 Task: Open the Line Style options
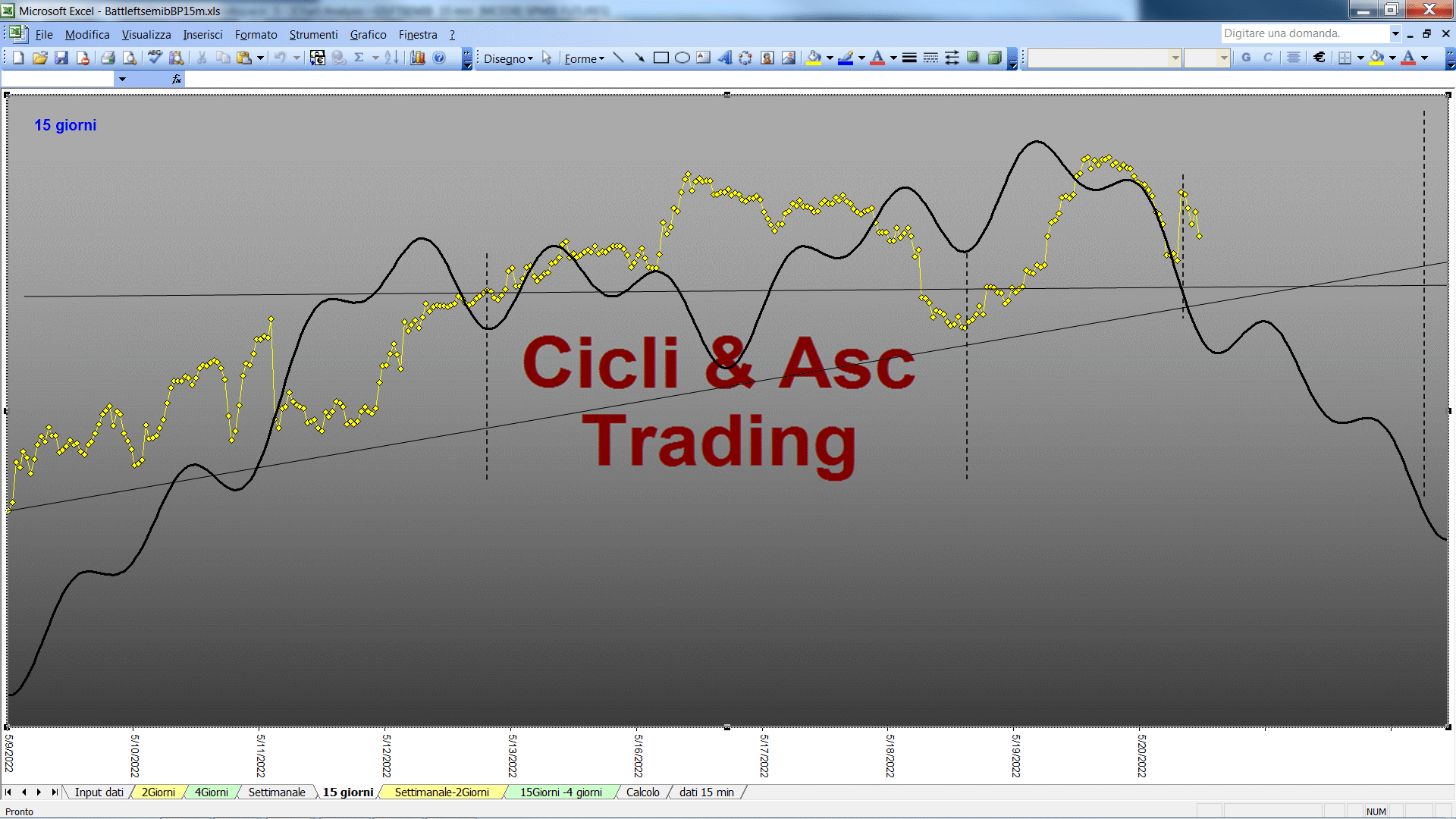pos(909,58)
